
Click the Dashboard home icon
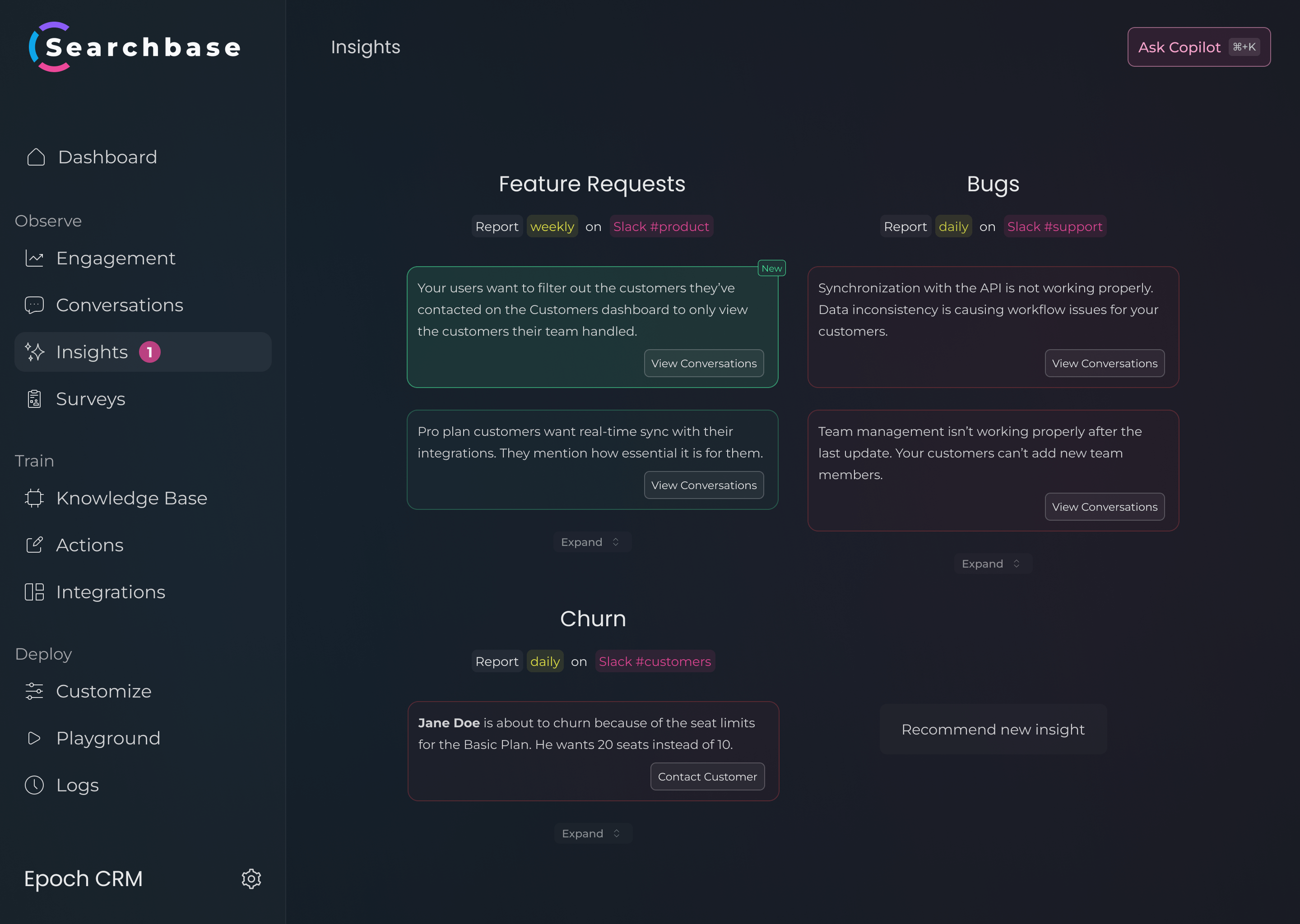(36, 157)
